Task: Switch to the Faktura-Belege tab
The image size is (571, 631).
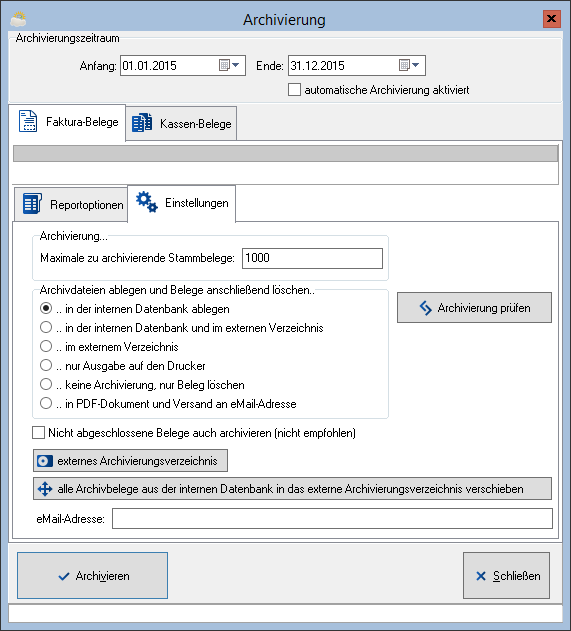Action: (x=67, y=122)
